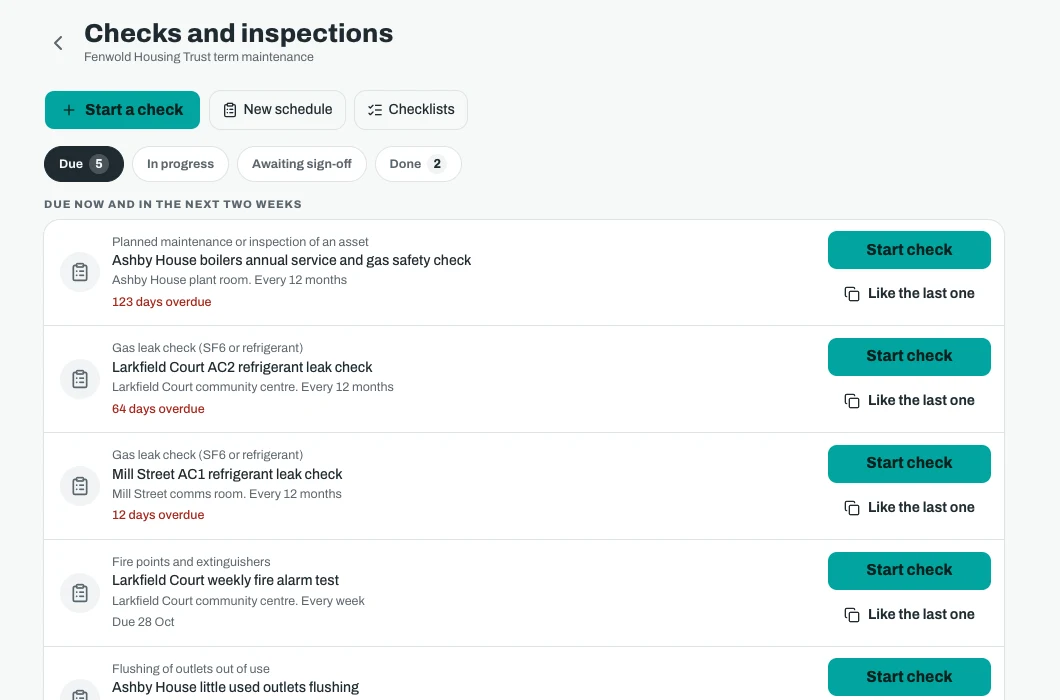Switch to the In progress tab

tap(180, 164)
